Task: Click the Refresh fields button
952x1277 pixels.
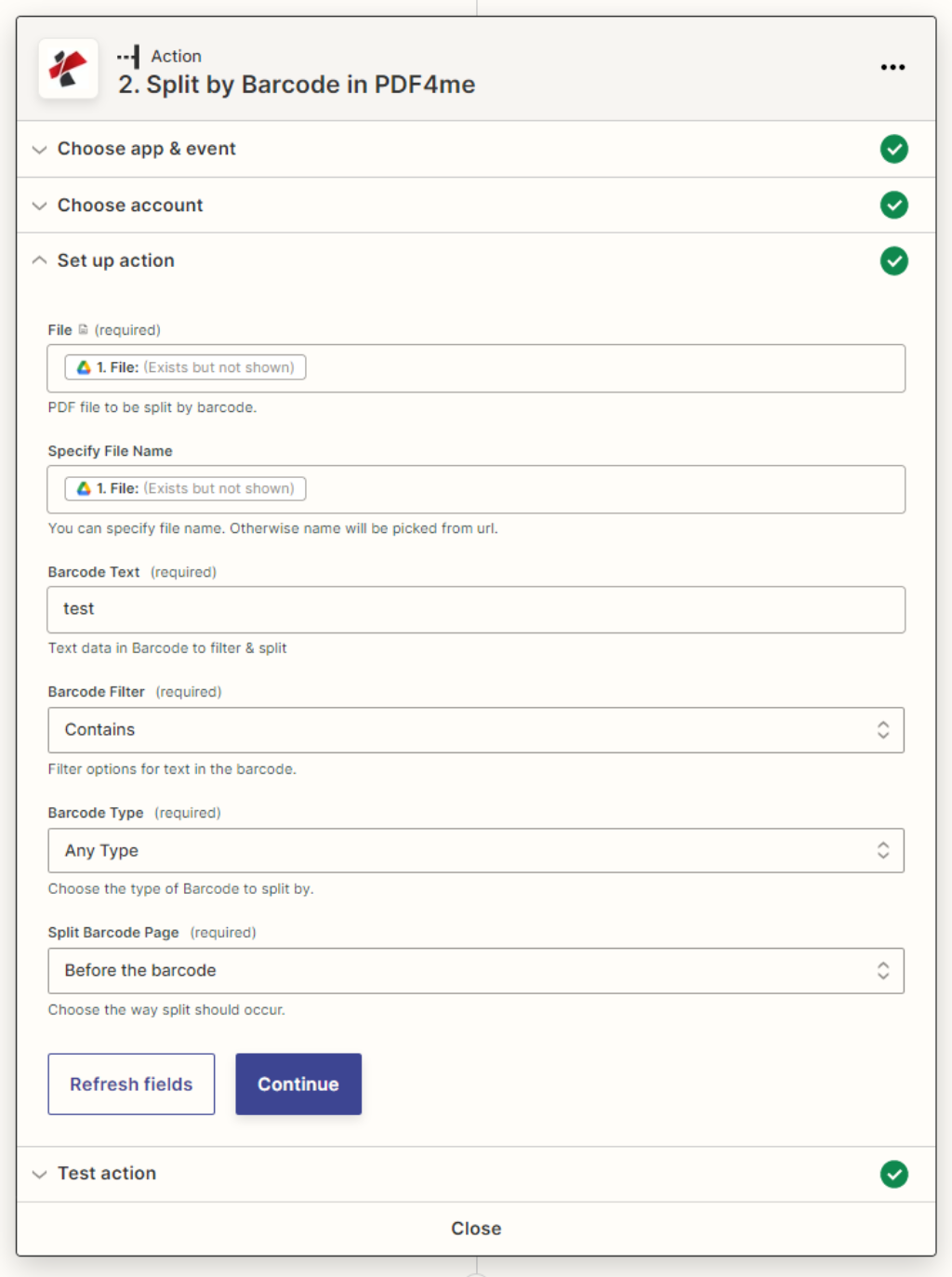Action: [131, 1084]
